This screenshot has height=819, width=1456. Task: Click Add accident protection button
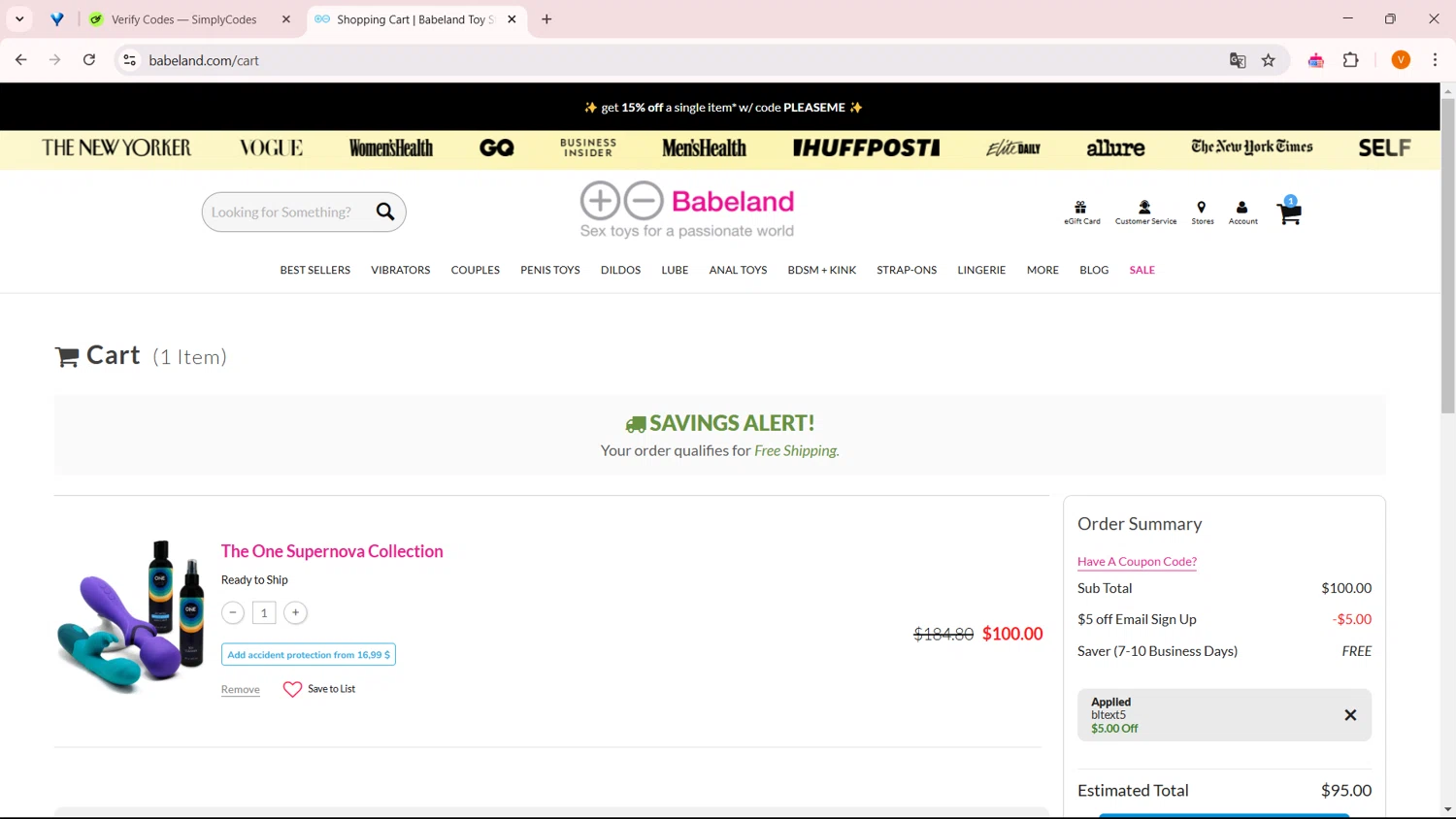pyautogui.click(x=309, y=655)
